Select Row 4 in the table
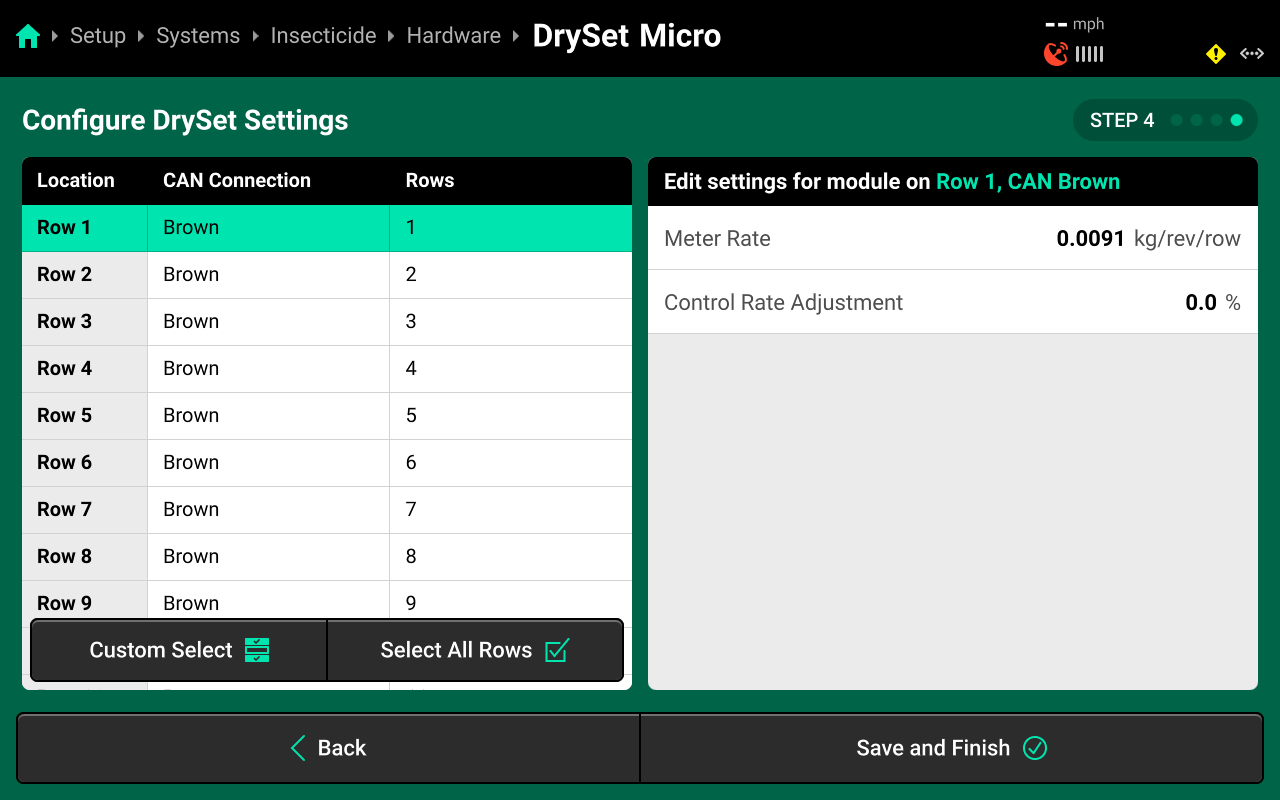 [327, 369]
